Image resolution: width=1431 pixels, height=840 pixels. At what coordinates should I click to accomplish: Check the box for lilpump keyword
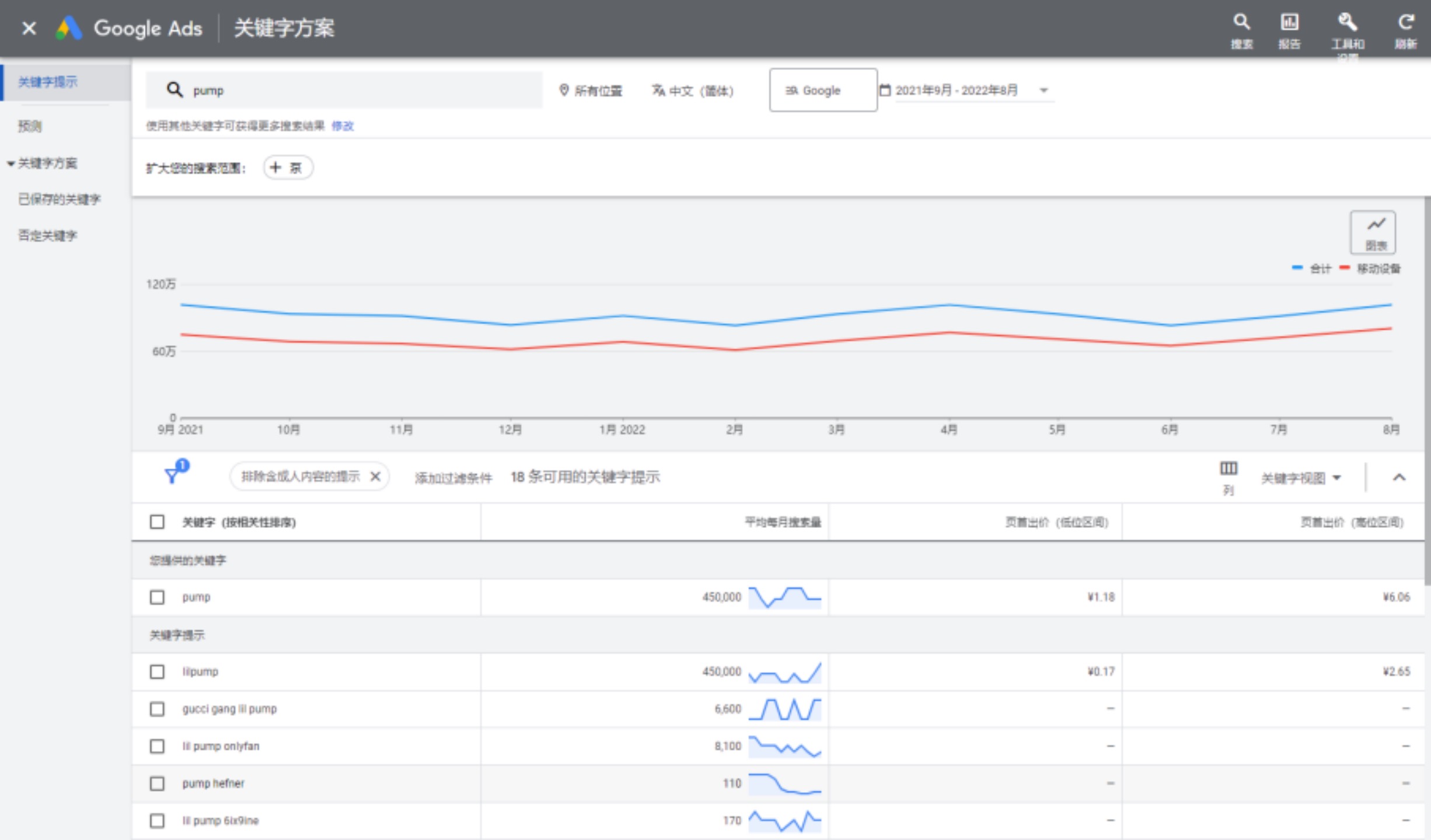[157, 671]
